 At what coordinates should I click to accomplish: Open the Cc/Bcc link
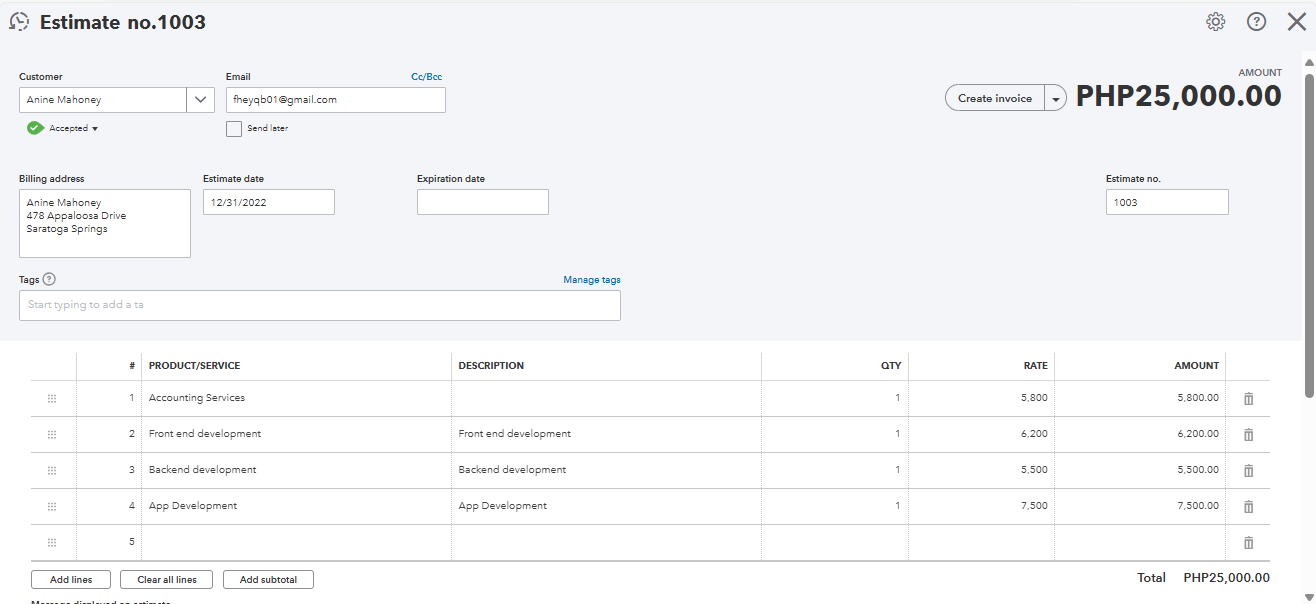coord(426,77)
